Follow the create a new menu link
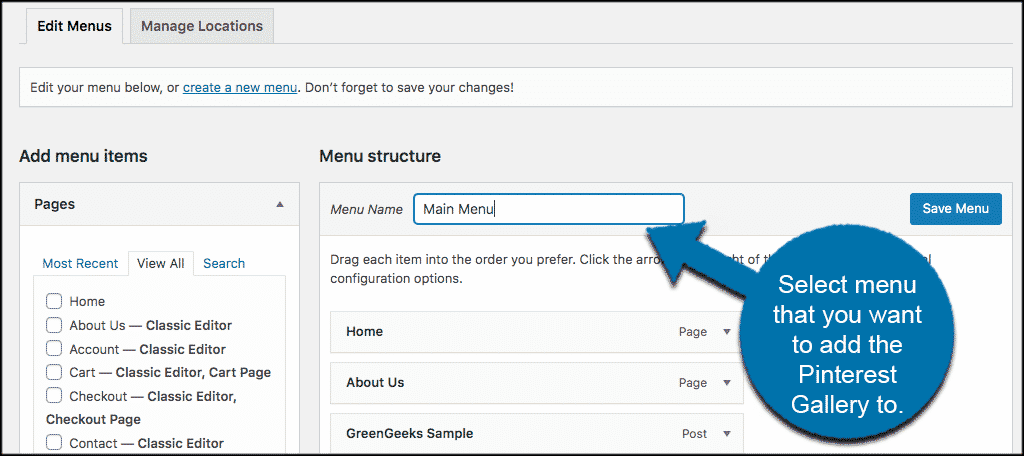 (x=240, y=88)
